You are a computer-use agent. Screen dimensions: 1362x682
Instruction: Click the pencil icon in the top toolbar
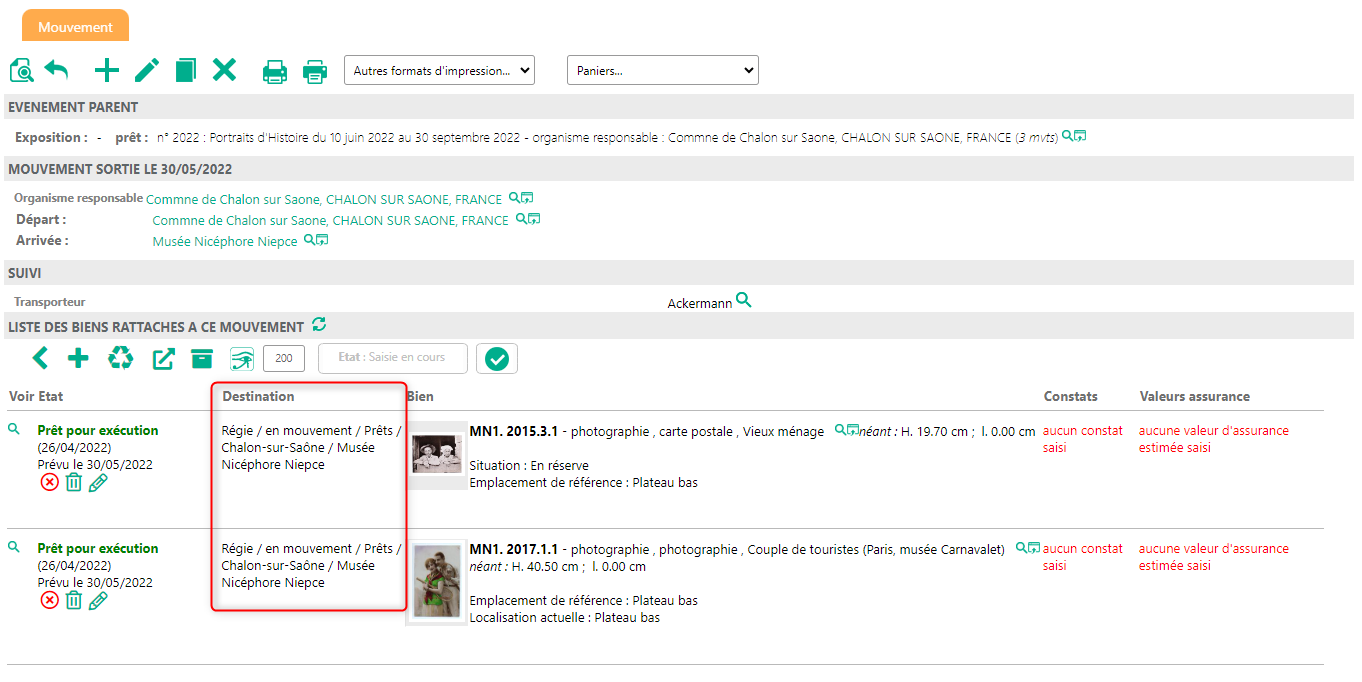(147, 70)
